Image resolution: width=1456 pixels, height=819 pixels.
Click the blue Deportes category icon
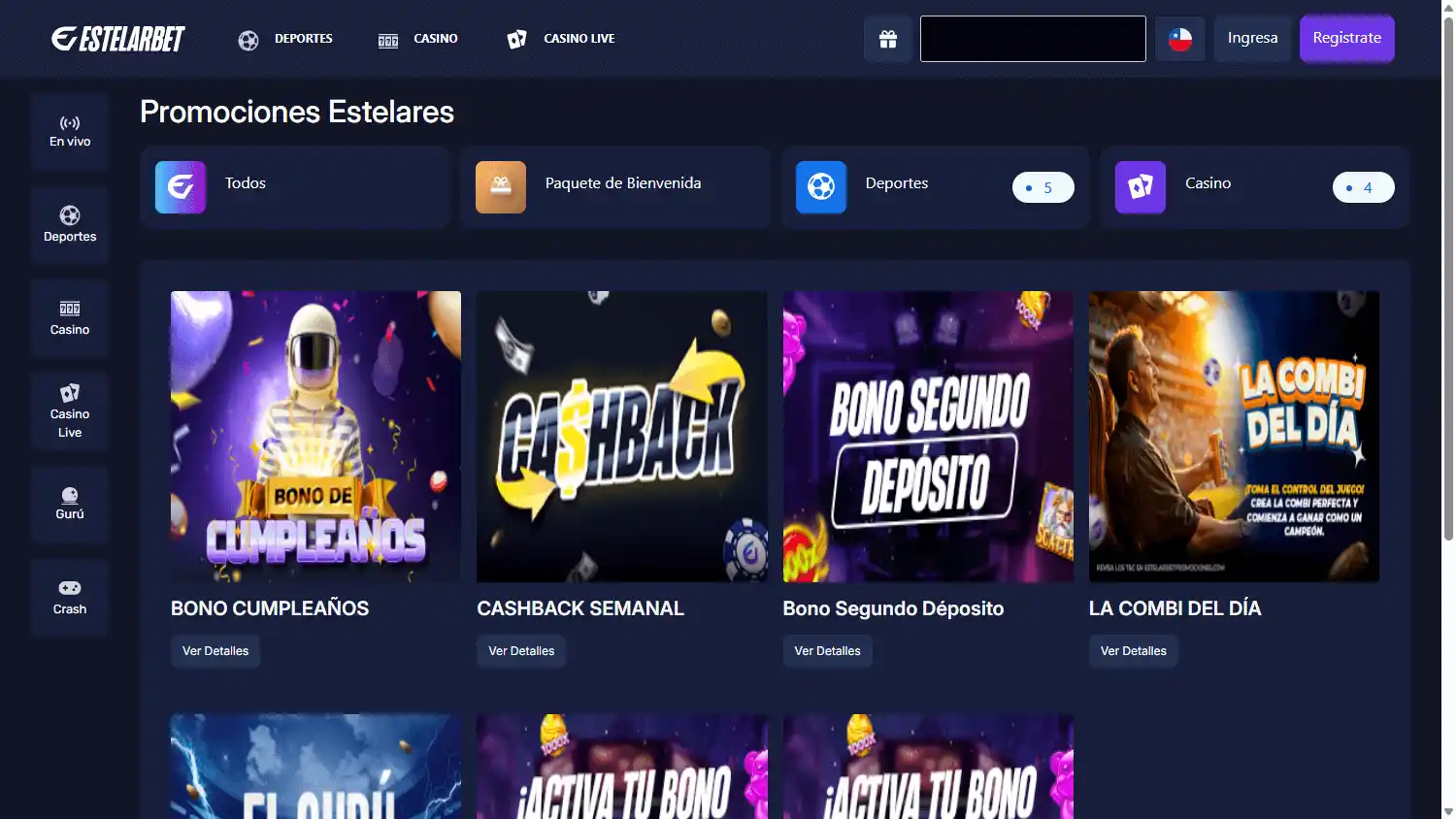(821, 187)
